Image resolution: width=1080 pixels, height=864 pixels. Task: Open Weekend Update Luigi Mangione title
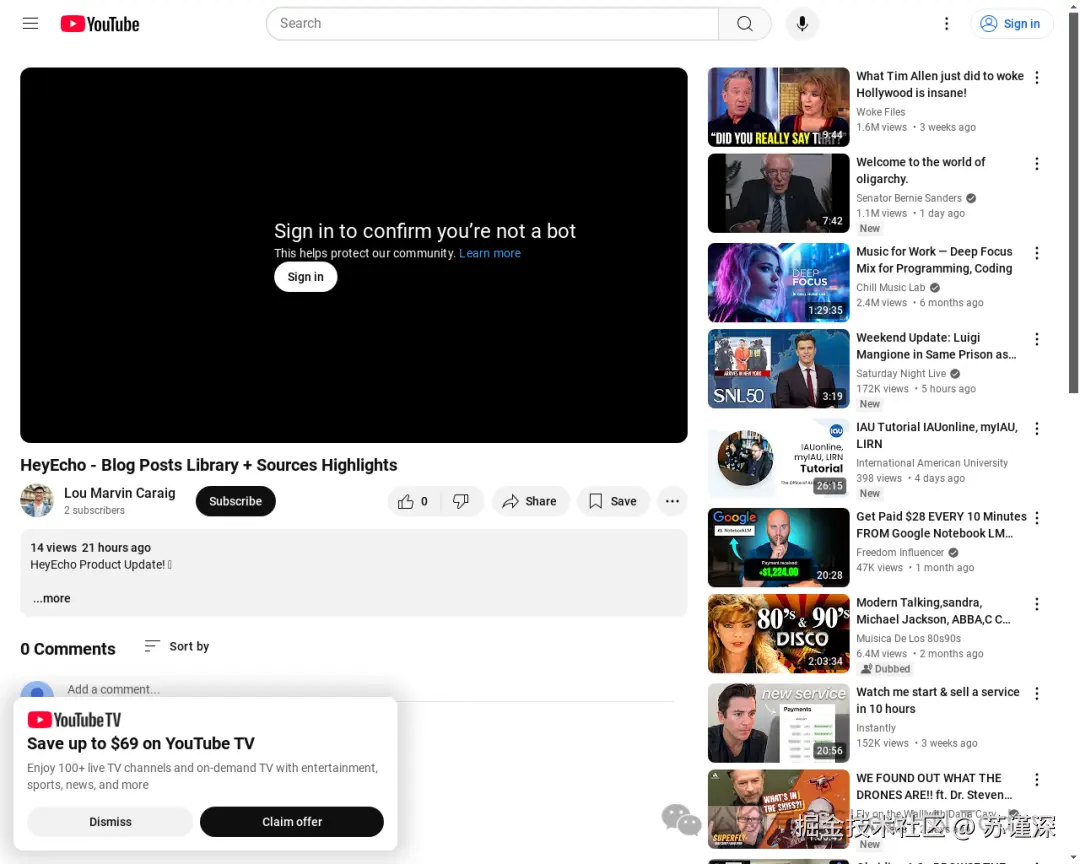936,346
